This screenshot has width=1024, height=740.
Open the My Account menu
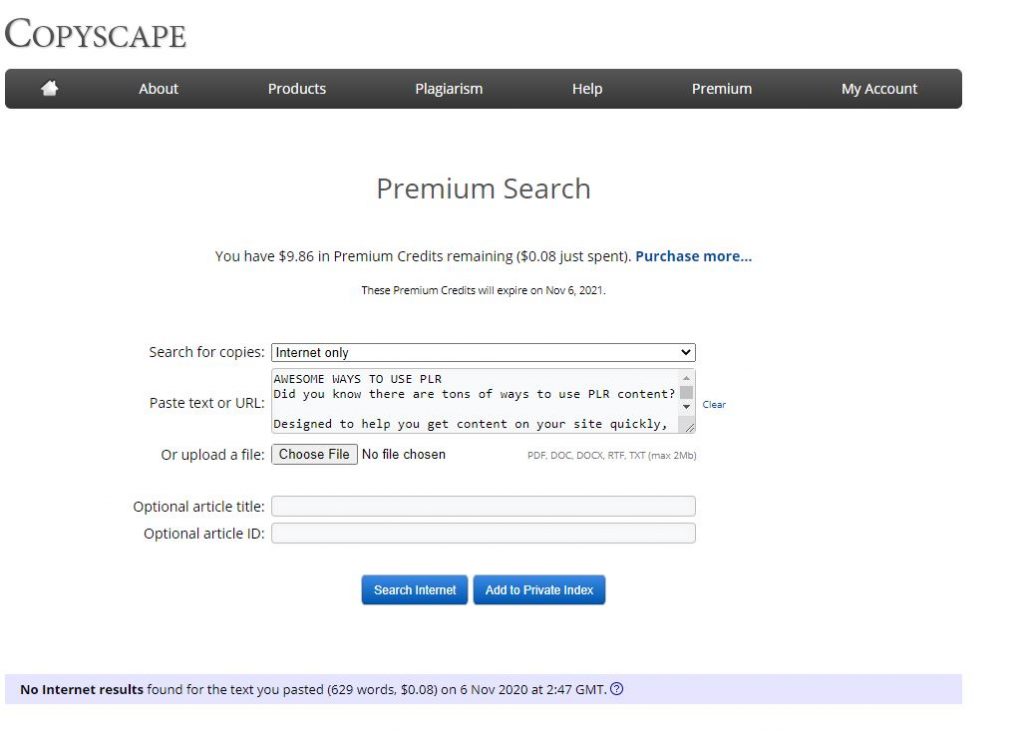coord(879,89)
